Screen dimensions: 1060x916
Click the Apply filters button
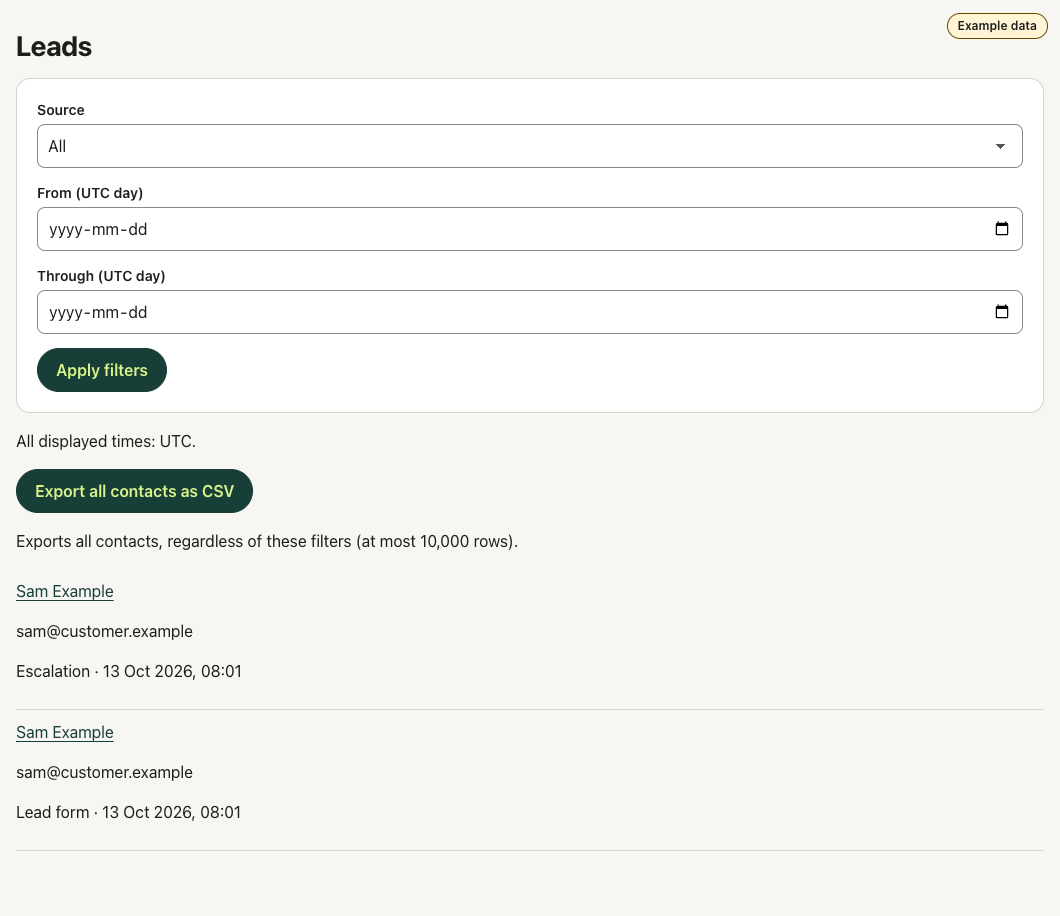click(x=101, y=370)
